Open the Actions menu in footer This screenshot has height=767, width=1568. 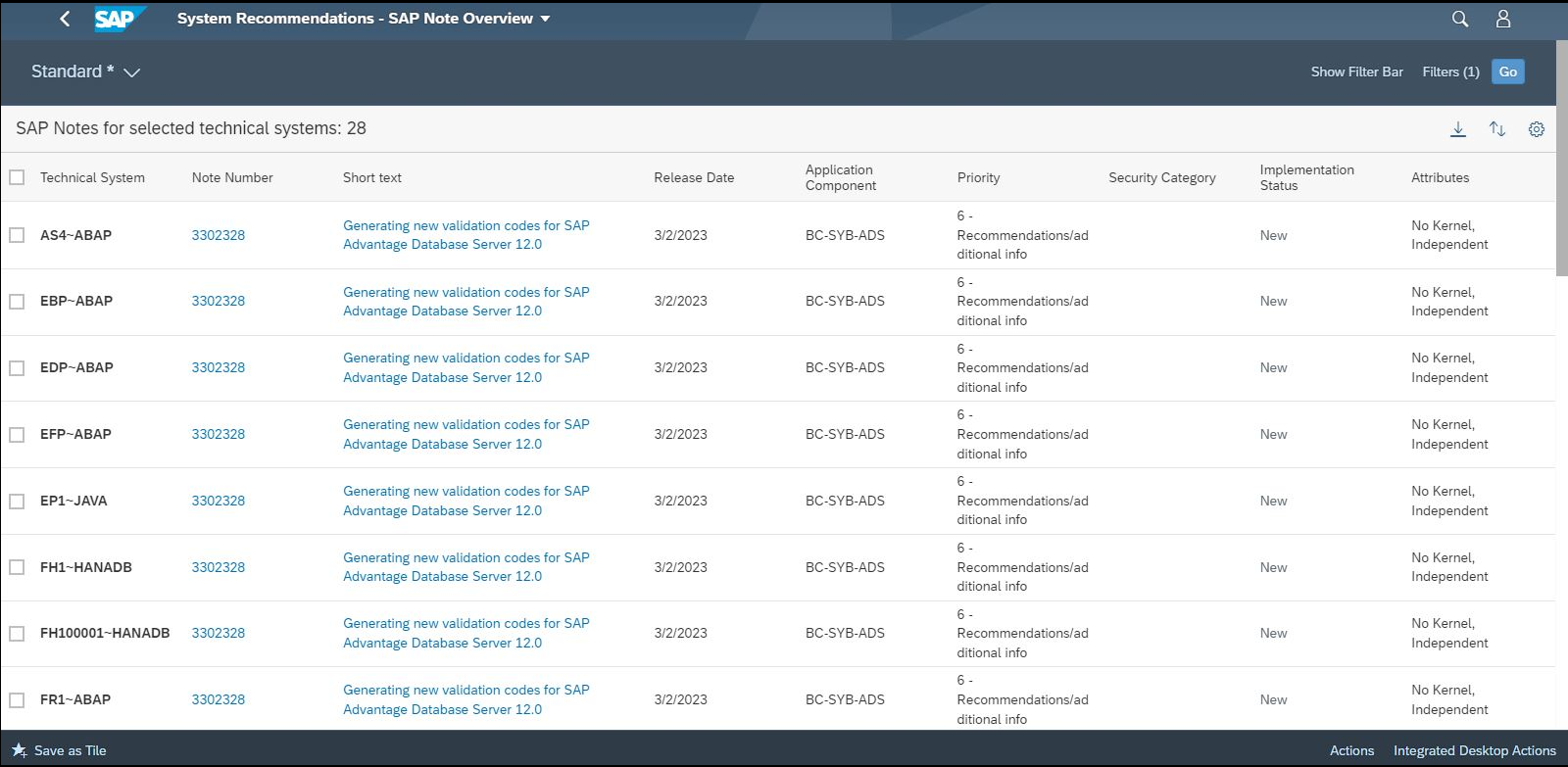1351,750
